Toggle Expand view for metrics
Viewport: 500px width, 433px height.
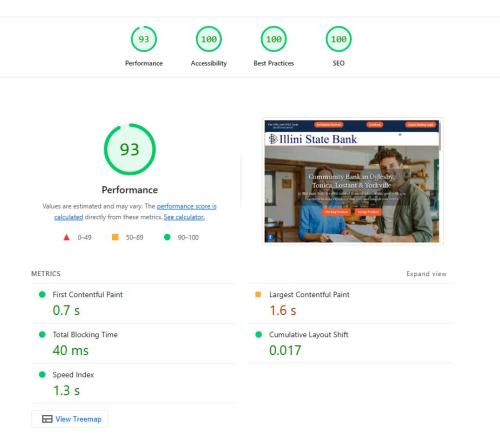[426, 274]
